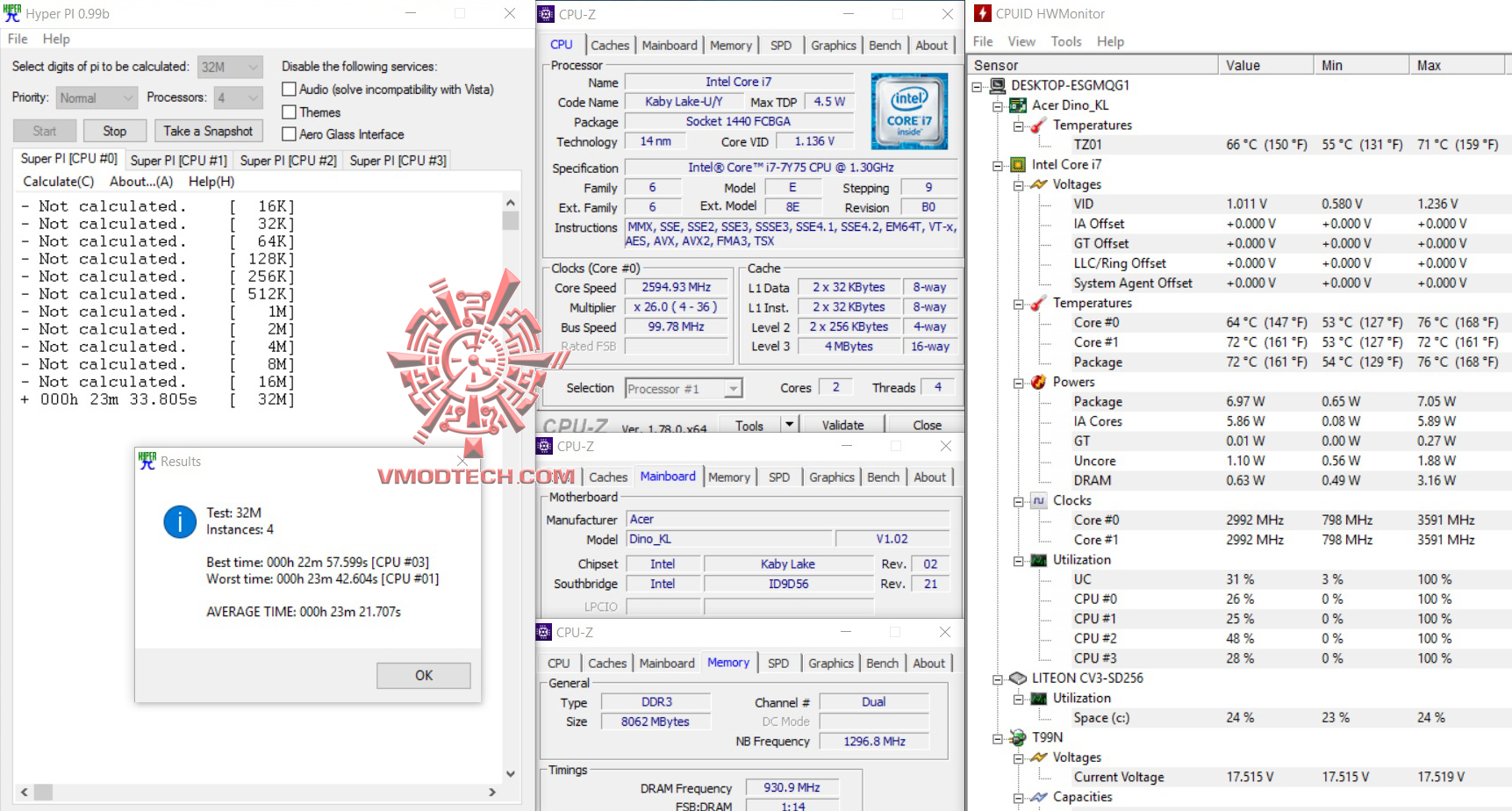
Task: Select the Acer Dino_KL motherboard icon
Action: pyautogui.click(x=1018, y=105)
